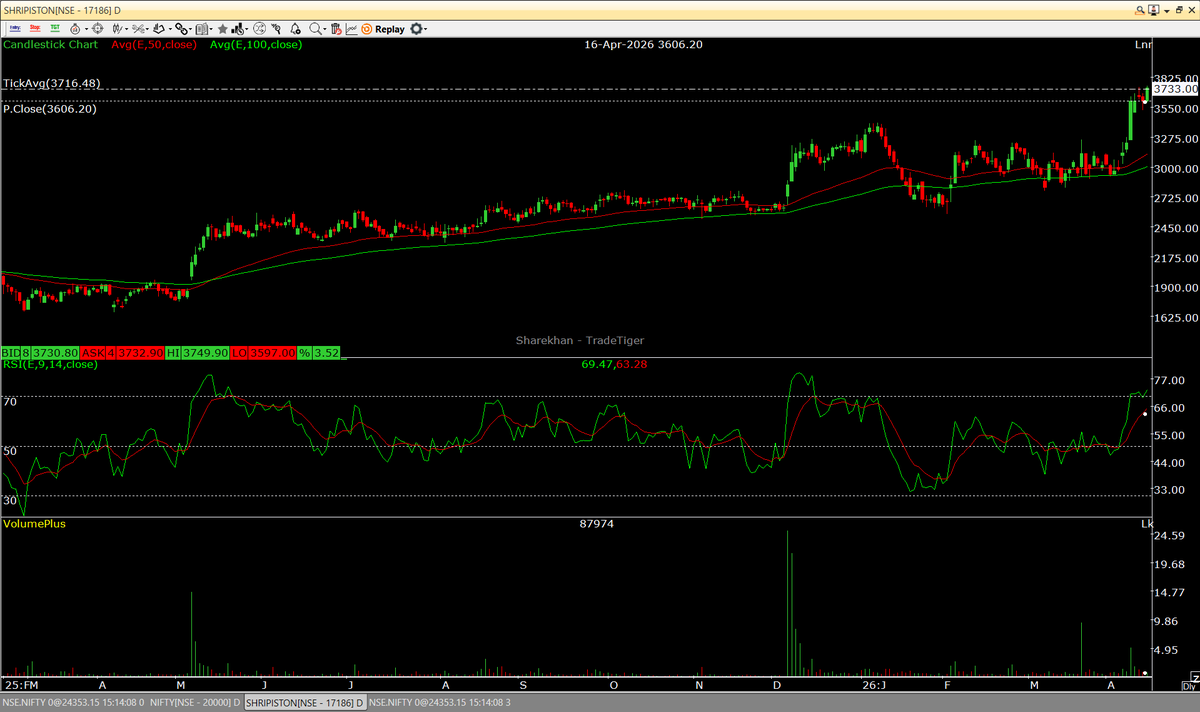Image resolution: width=1200 pixels, height=712 pixels.
Task: Click the star favorites icon
Action: 222,29
